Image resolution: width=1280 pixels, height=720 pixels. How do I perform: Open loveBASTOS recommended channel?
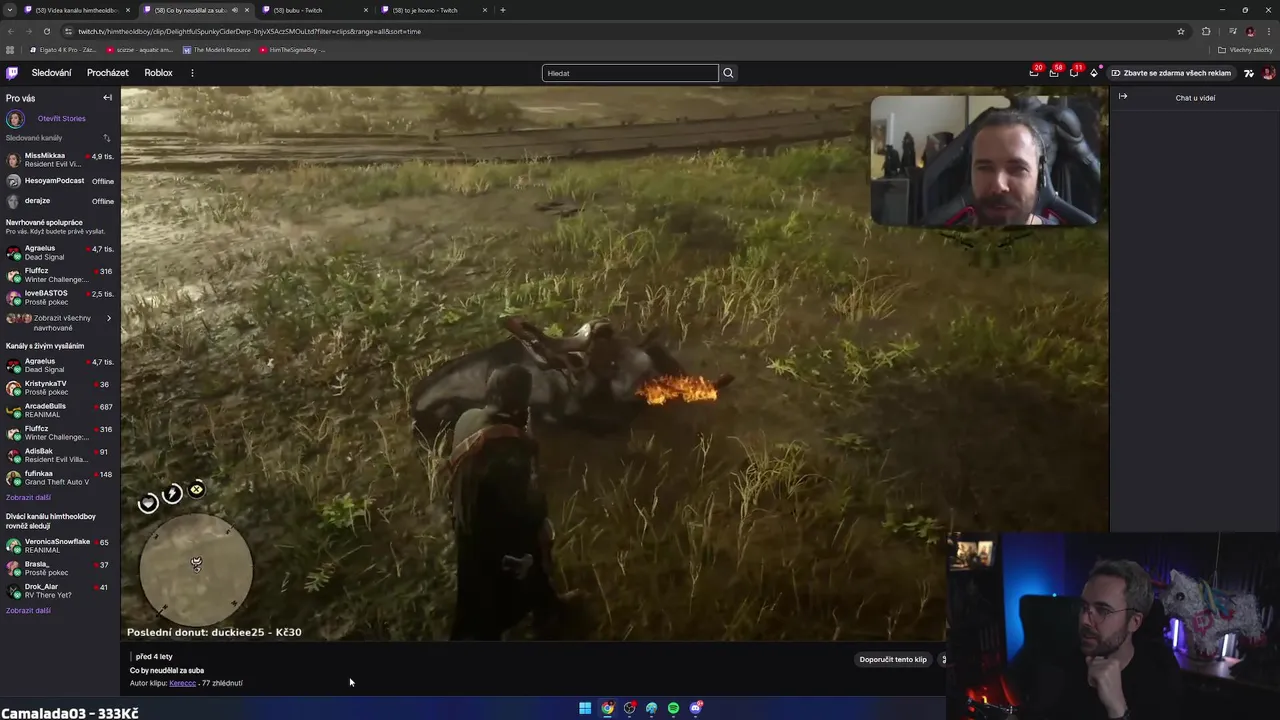tap(60, 297)
